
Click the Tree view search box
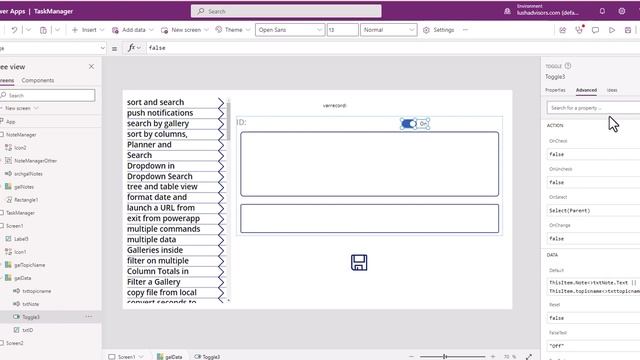point(47,95)
